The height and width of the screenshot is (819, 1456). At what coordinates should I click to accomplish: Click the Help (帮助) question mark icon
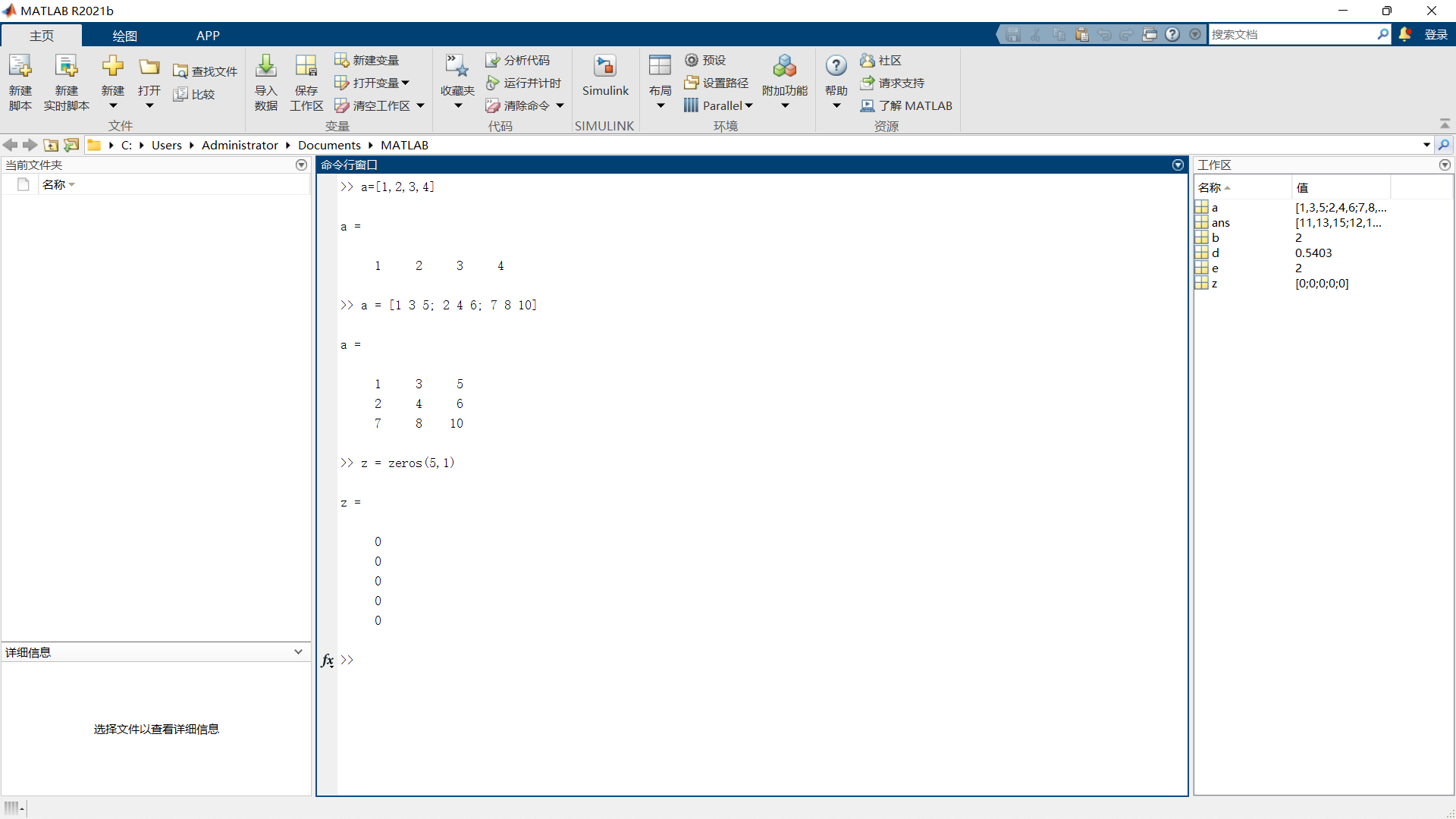point(836,67)
